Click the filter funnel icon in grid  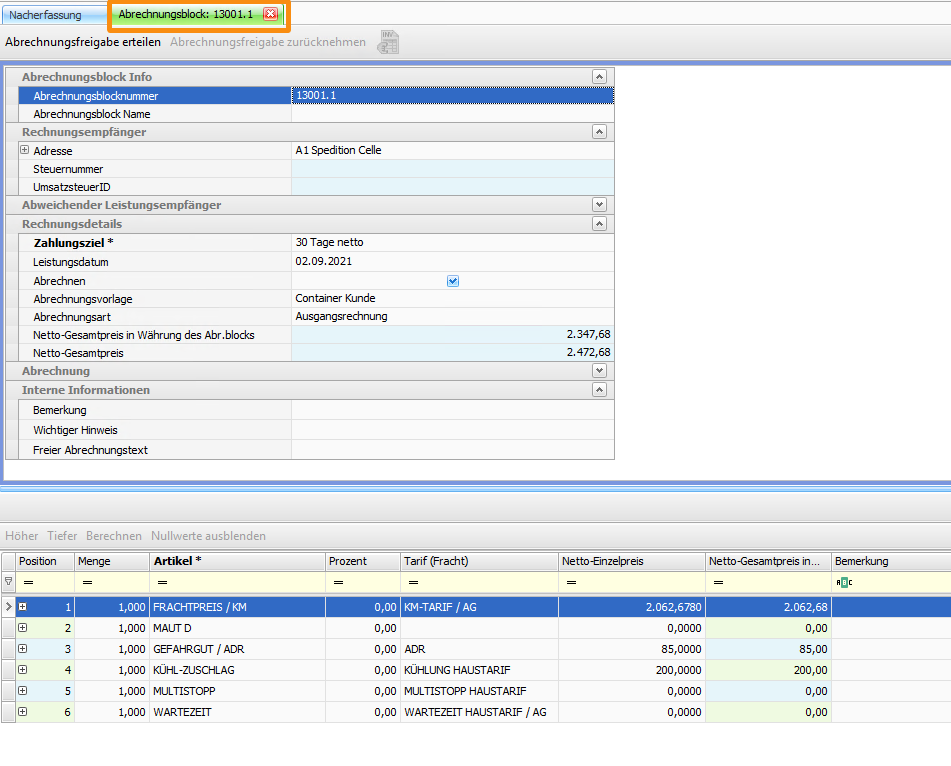pos(9,581)
